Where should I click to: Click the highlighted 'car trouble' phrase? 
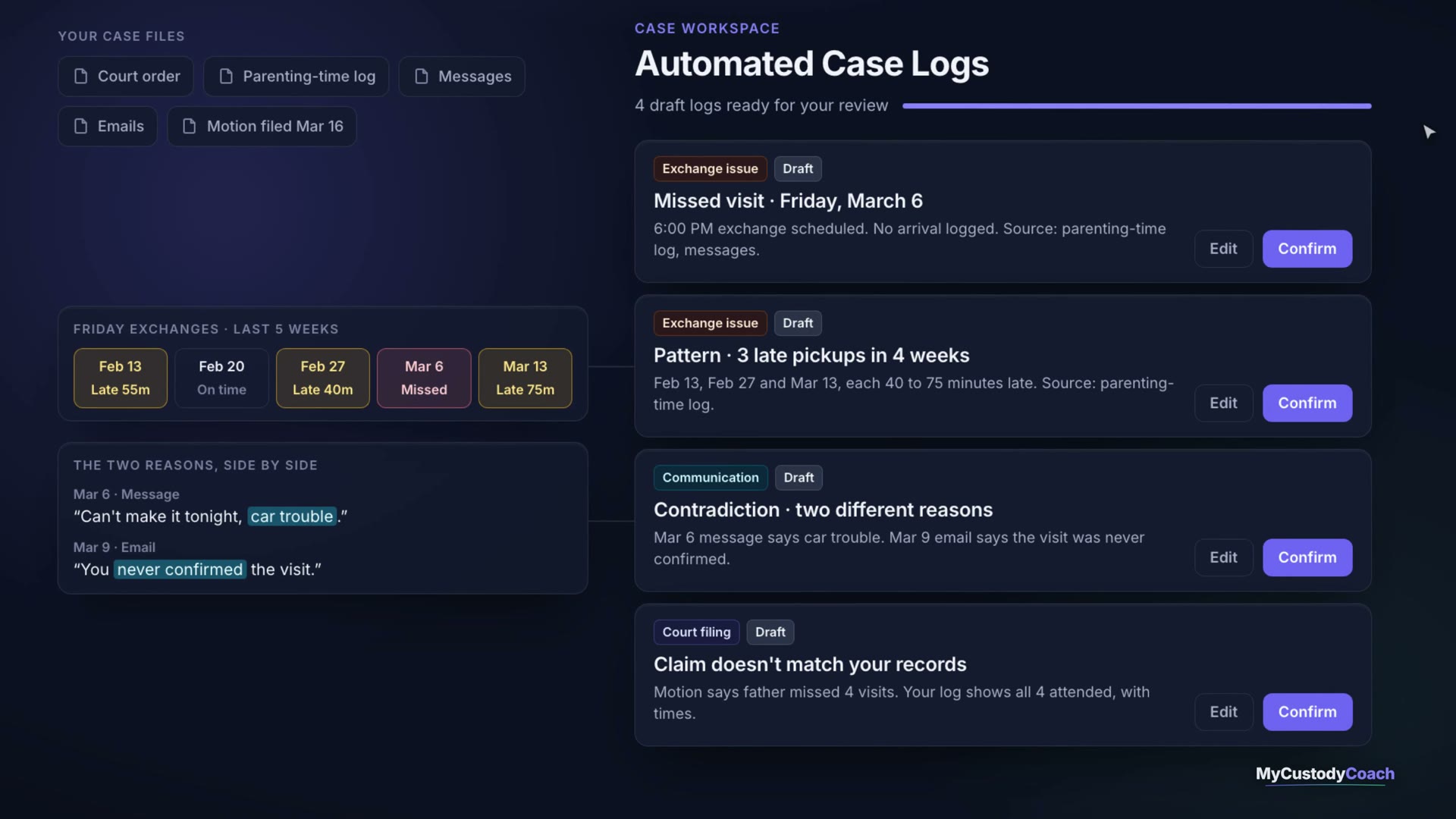pos(292,516)
